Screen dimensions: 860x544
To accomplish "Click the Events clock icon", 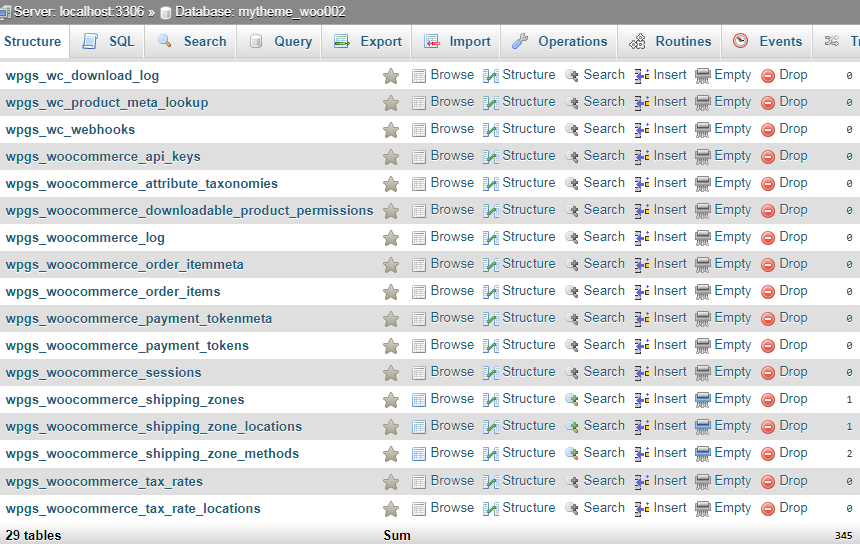I will tap(740, 41).
